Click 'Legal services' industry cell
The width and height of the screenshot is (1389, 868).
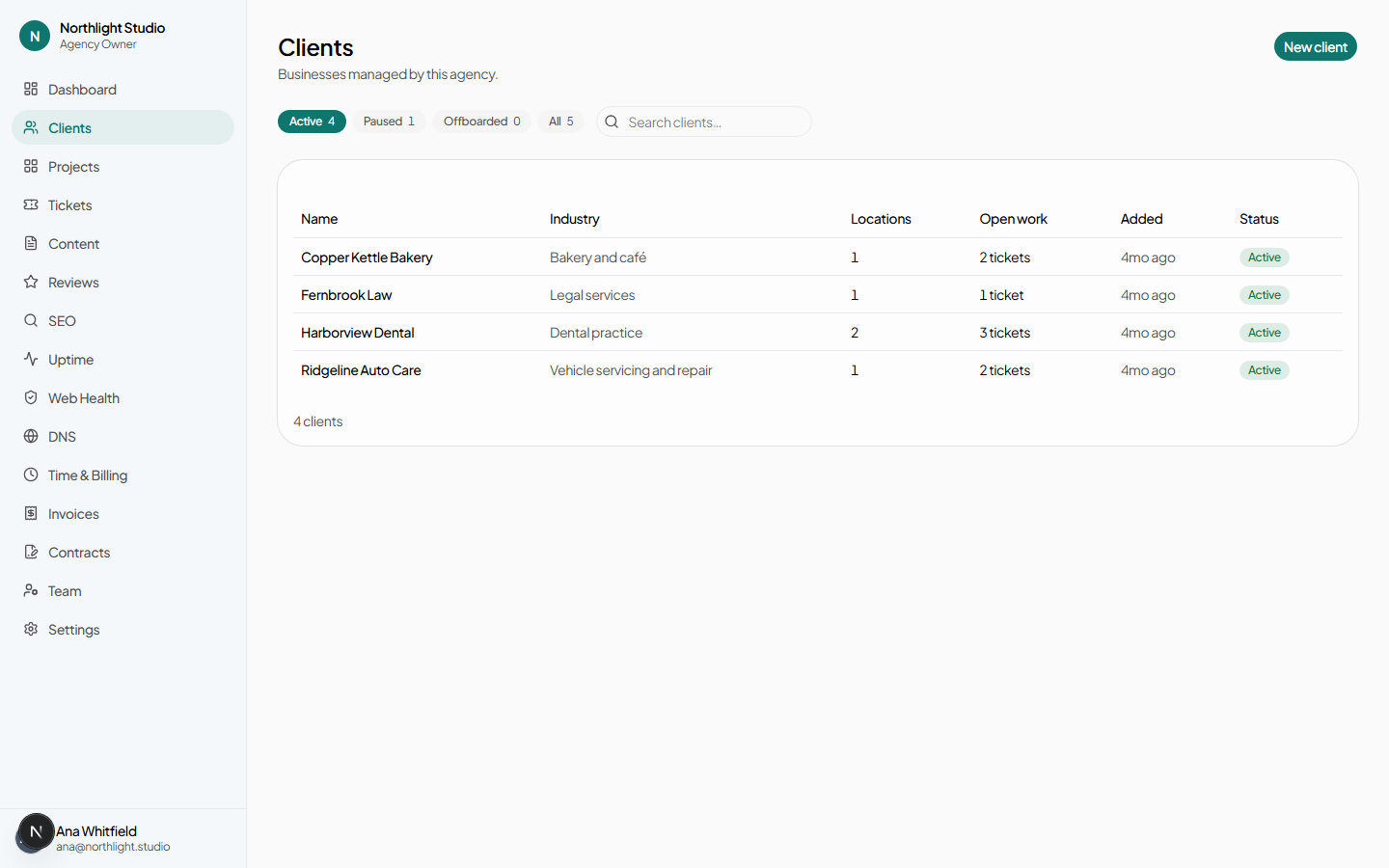[x=592, y=295]
